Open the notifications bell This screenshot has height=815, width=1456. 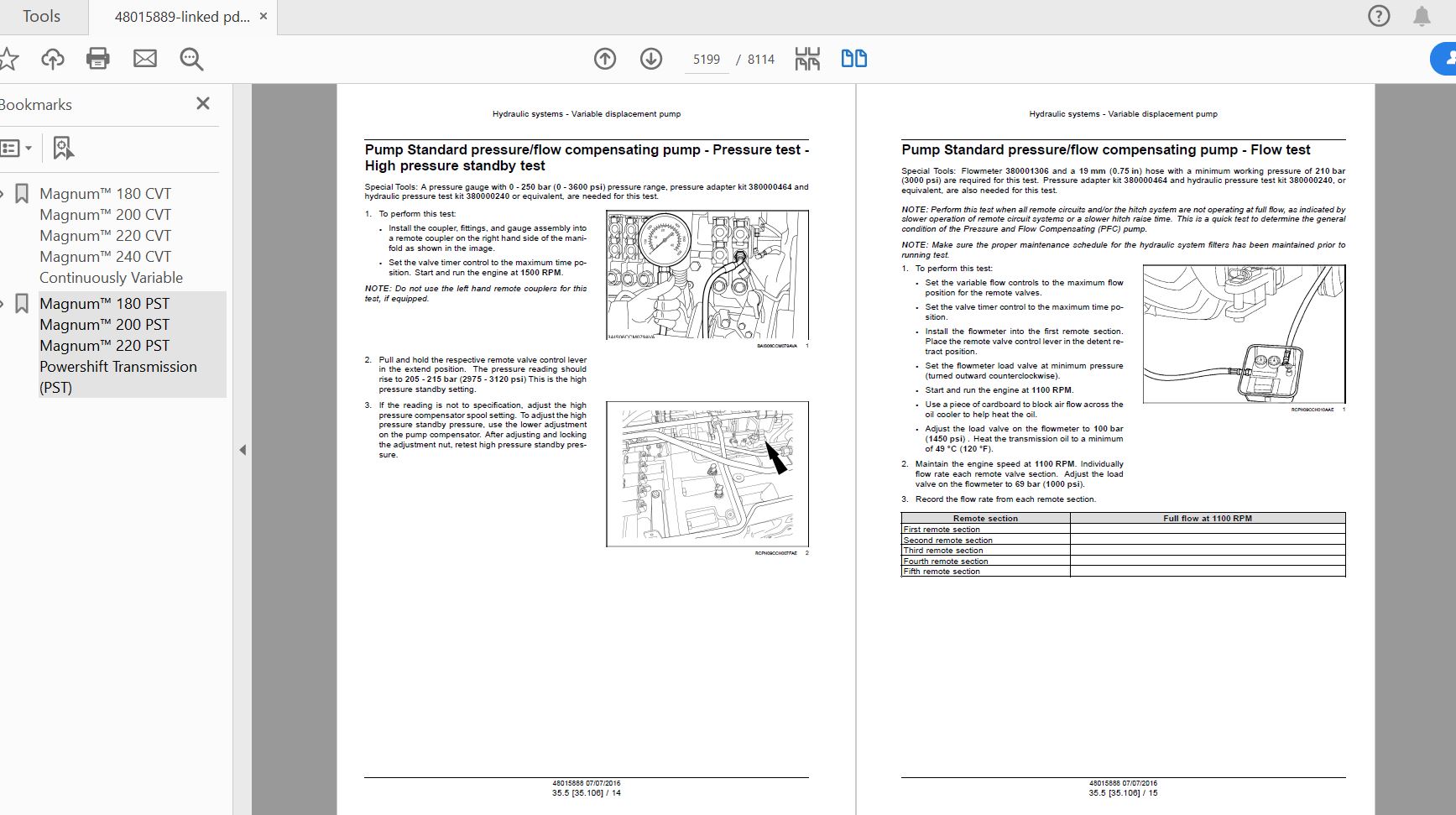tap(1422, 16)
